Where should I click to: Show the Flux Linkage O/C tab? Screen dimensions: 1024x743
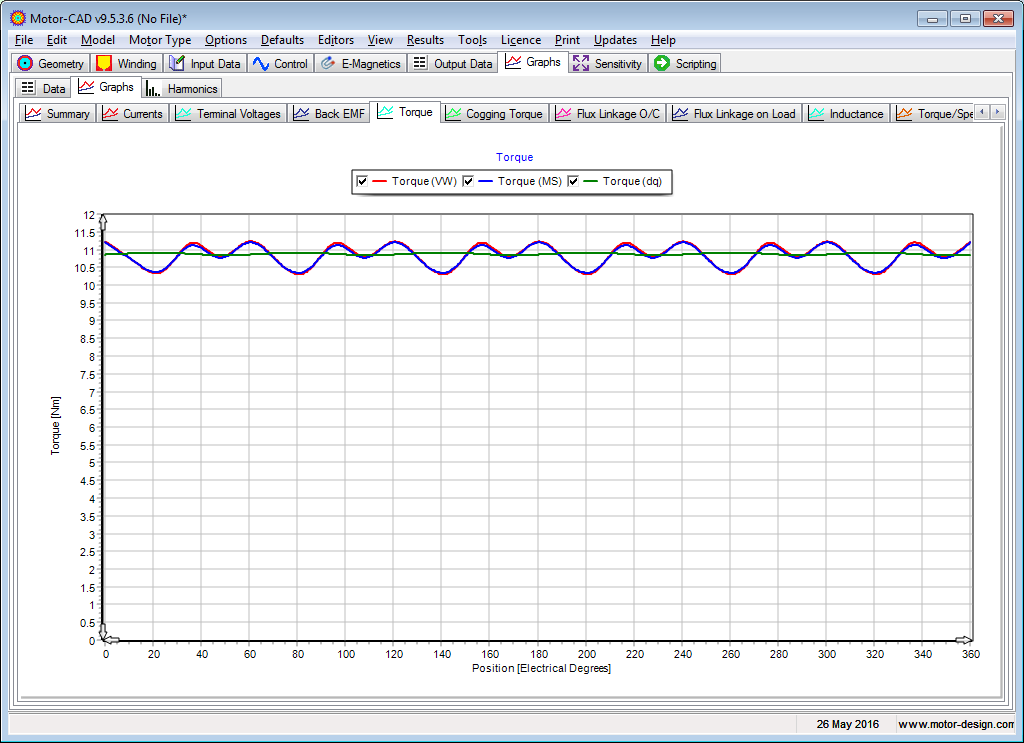[608, 114]
